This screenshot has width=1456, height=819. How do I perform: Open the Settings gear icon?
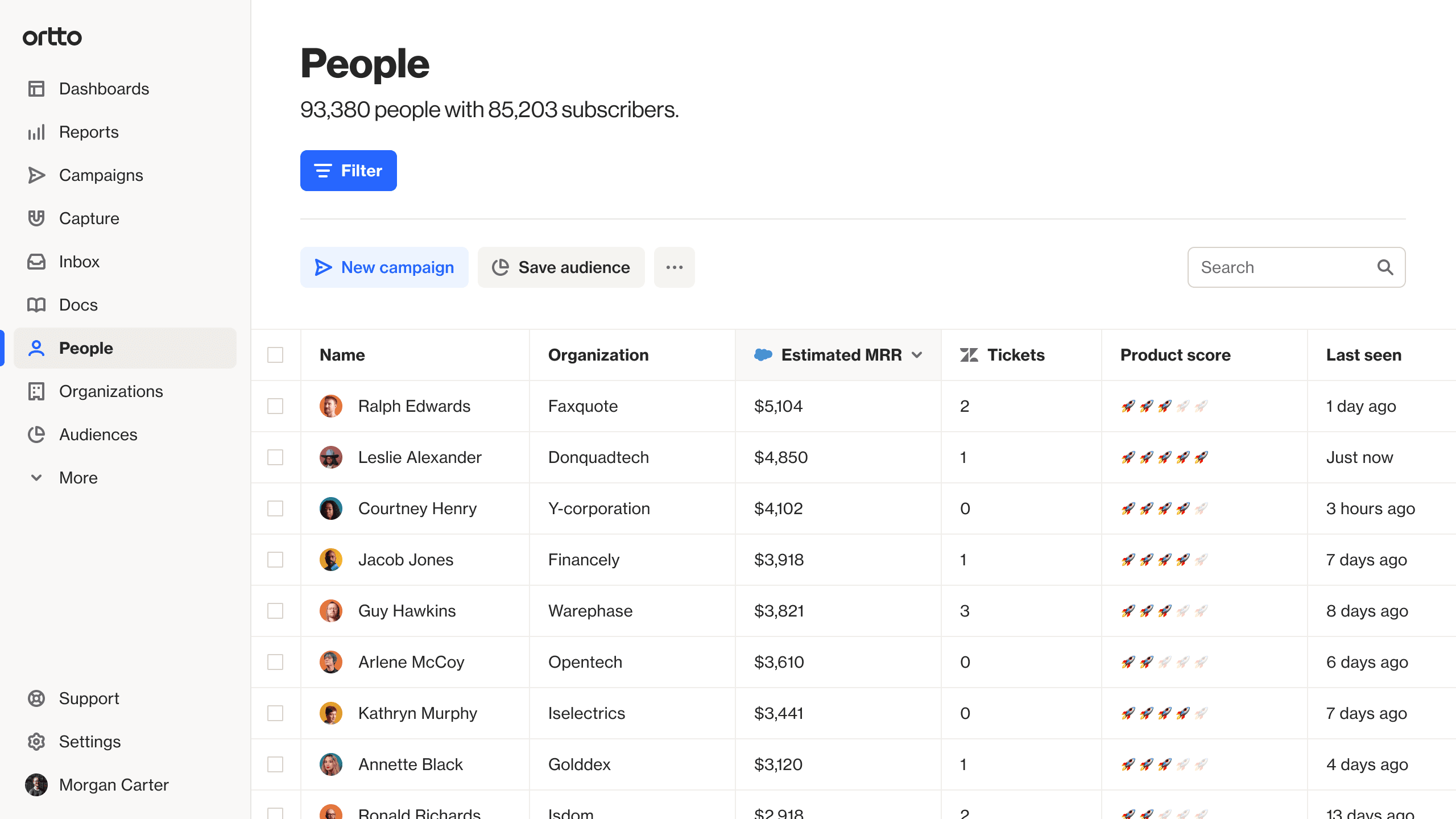tap(36, 742)
